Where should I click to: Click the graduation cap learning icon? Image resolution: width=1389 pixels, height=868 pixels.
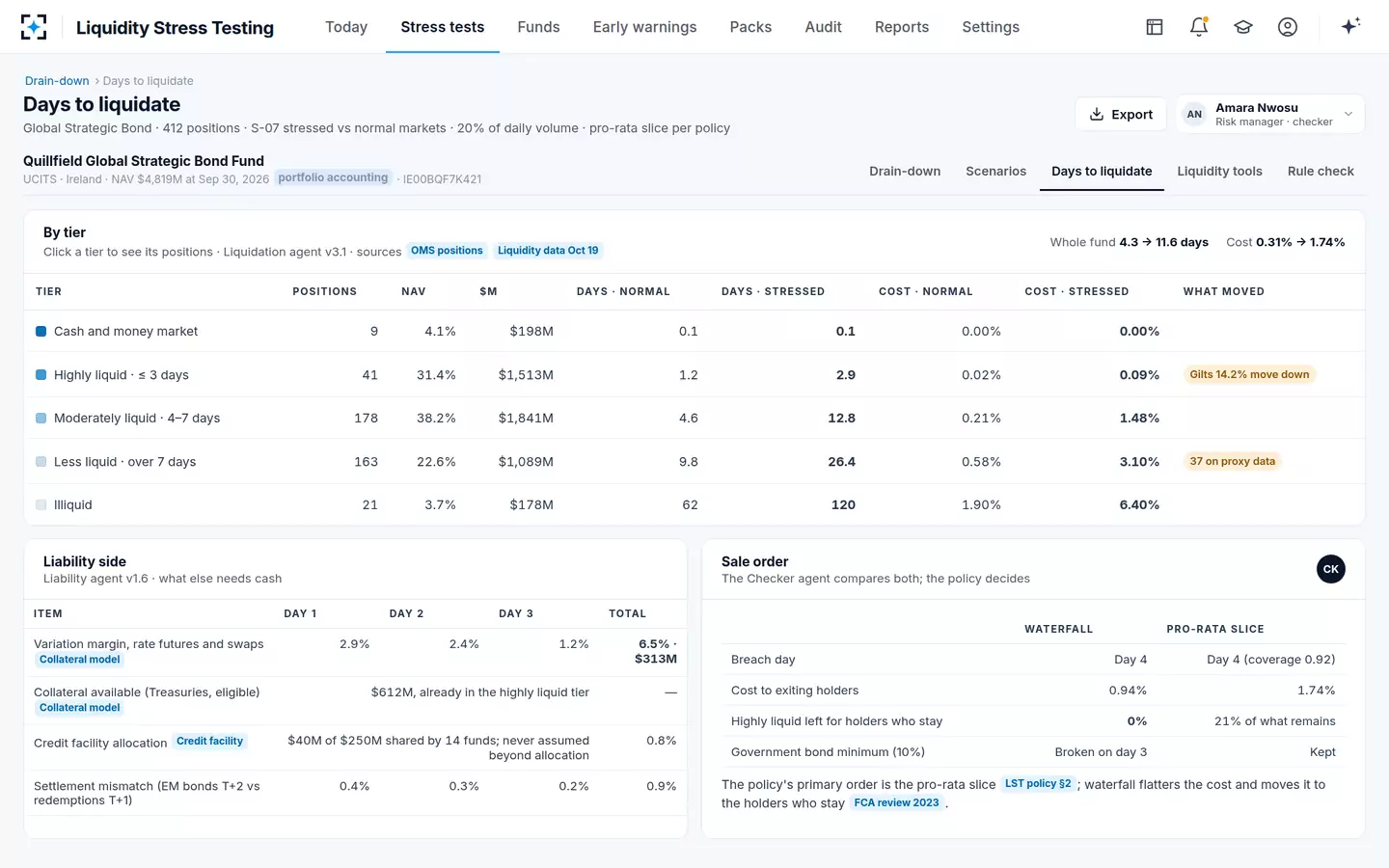(1243, 27)
